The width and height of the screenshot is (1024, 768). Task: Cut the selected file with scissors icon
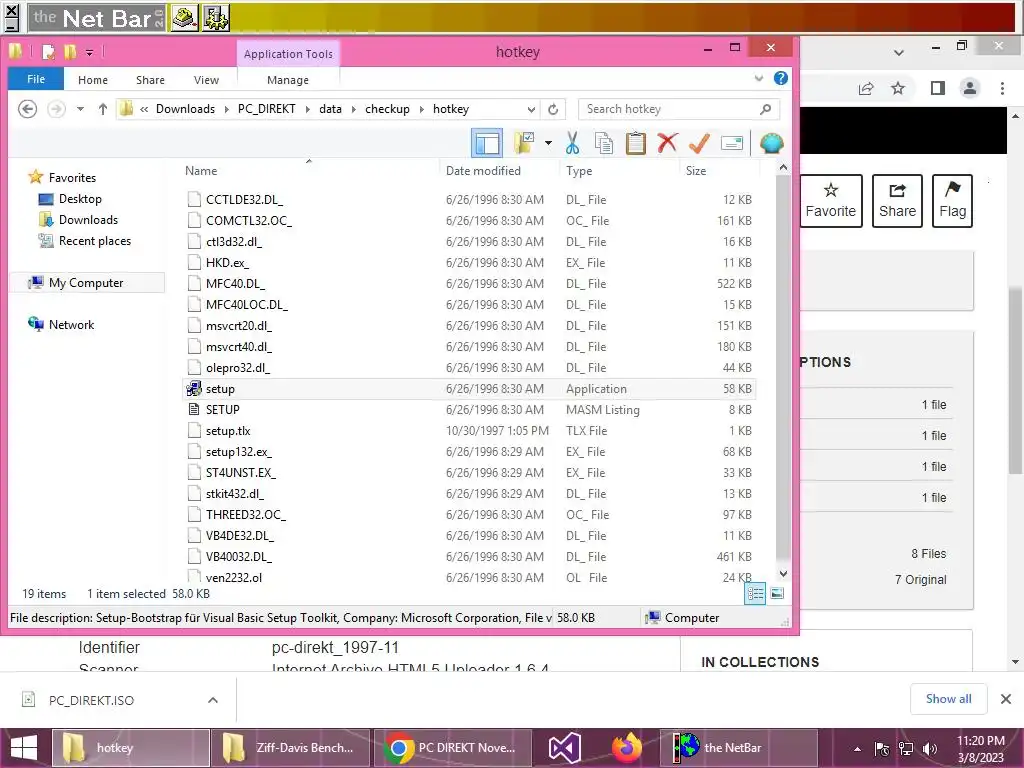click(573, 143)
